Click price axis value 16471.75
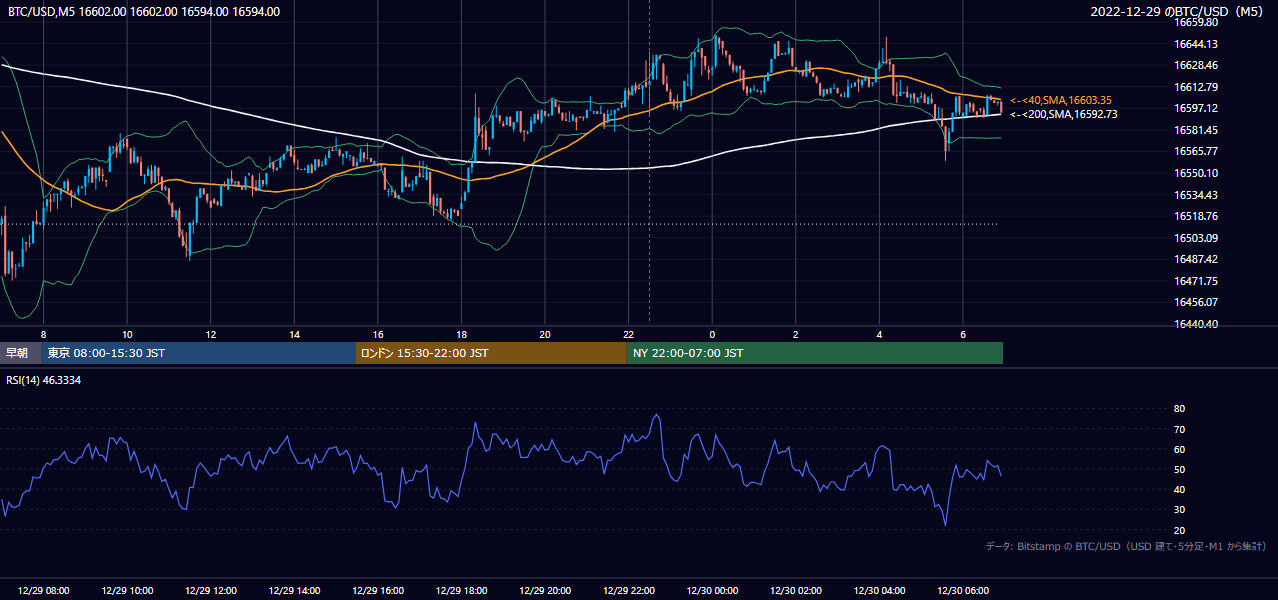This screenshot has width=1278, height=600. [x=1195, y=281]
